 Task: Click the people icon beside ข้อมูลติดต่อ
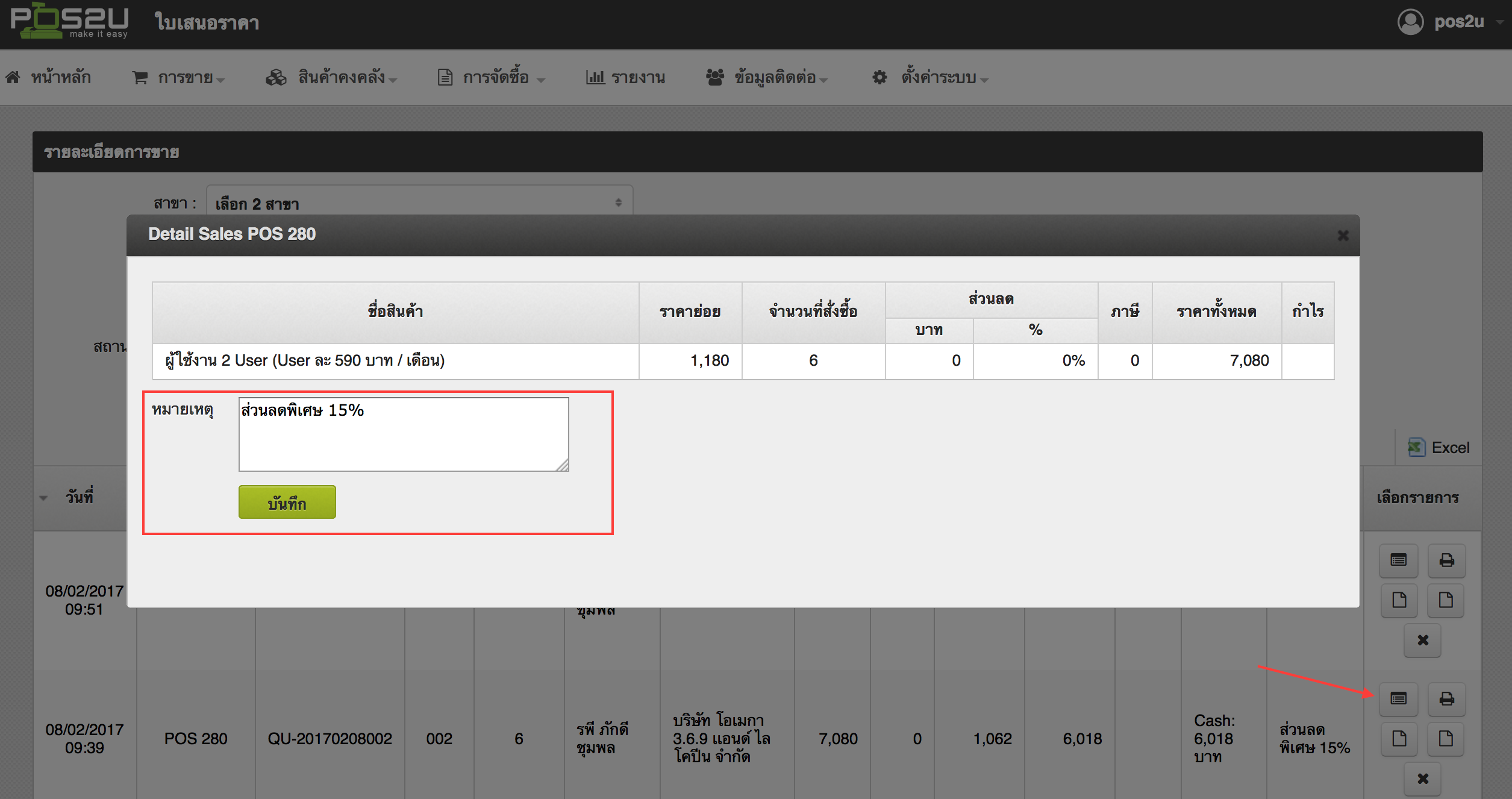click(715, 78)
